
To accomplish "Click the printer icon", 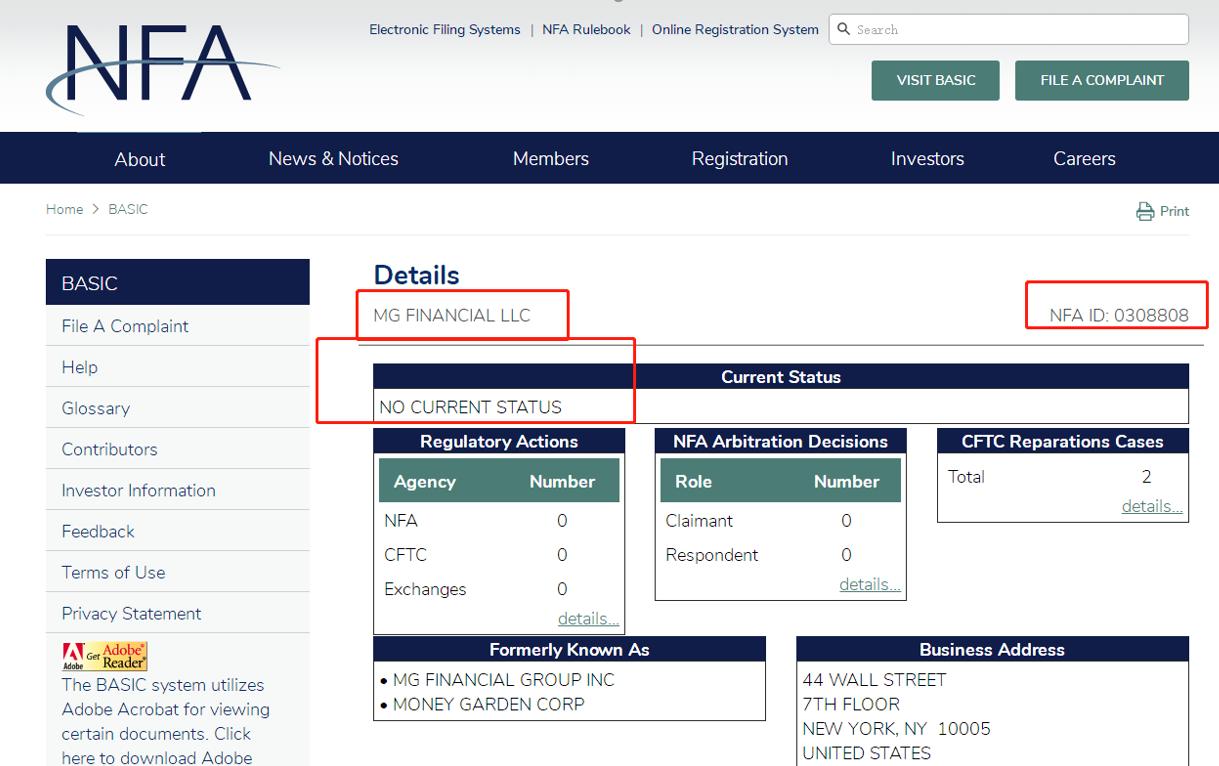I will coord(1145,211).
